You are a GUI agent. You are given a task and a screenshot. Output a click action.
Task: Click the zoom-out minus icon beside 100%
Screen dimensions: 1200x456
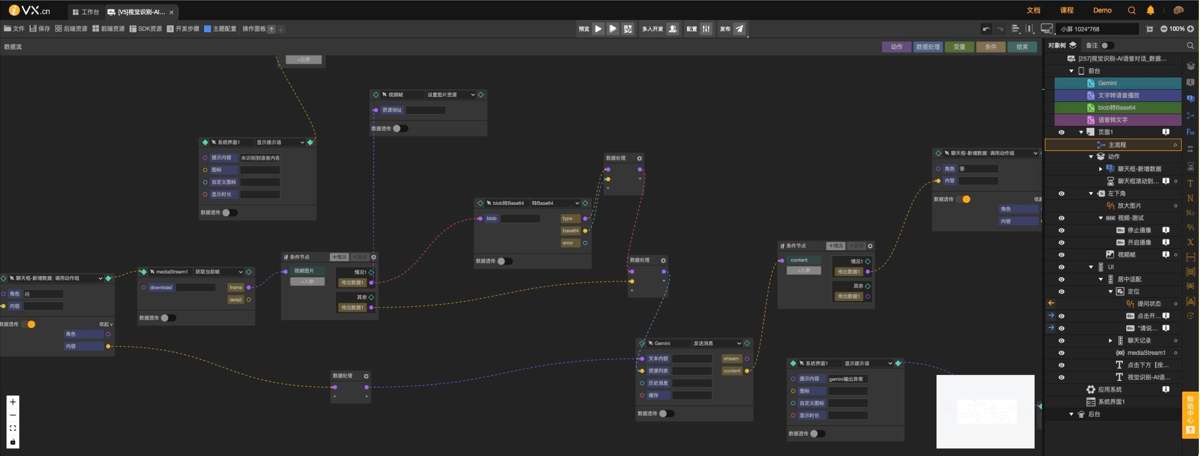1163,29
